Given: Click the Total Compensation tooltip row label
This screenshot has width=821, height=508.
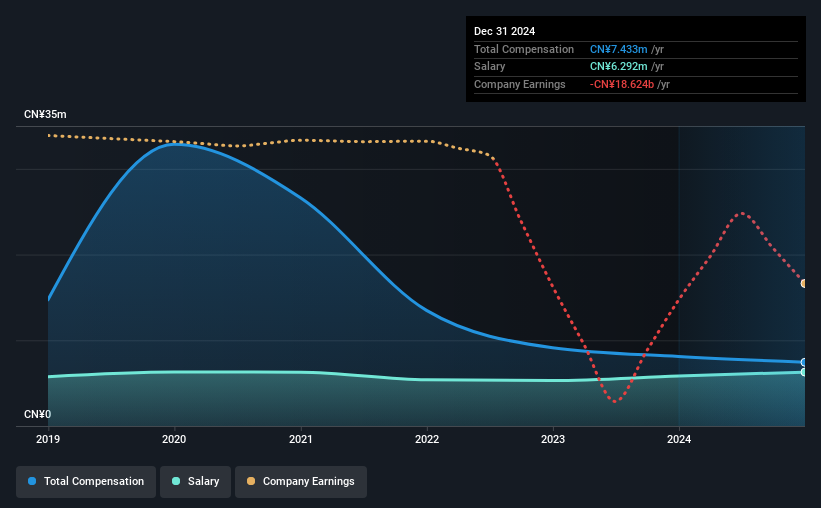Looking at the screenshot, I should pyautogui.click(x=524, y=49).
